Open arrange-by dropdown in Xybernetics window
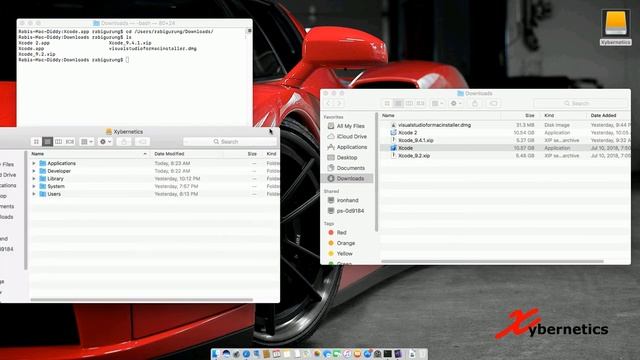 pos(87,142)
